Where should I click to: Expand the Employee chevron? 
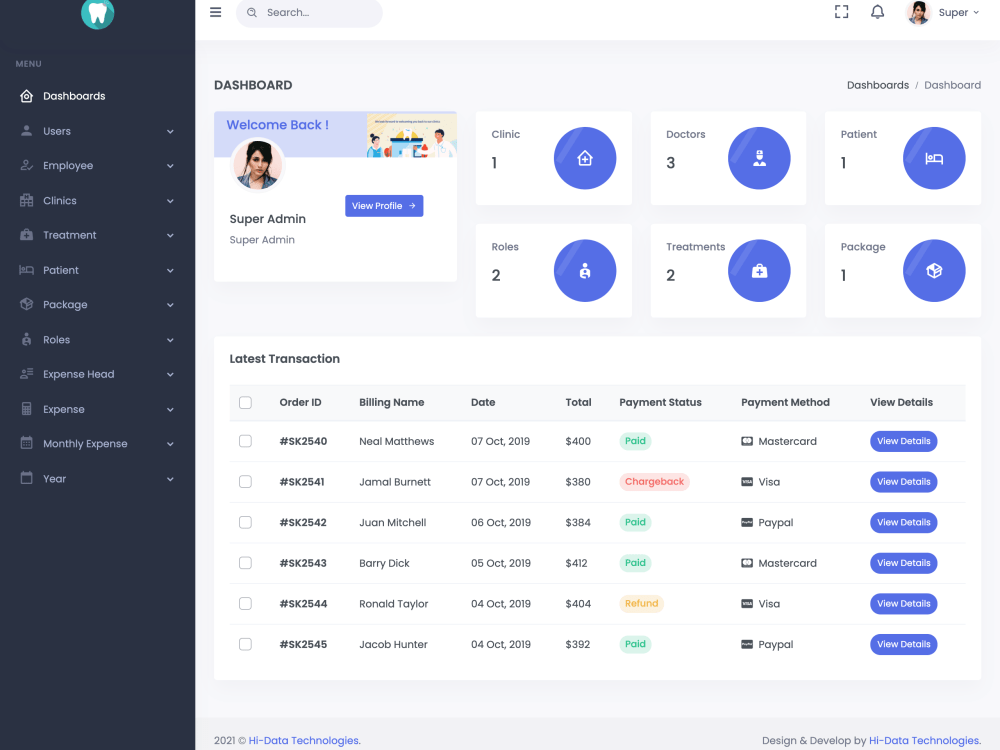coord(170,166)
